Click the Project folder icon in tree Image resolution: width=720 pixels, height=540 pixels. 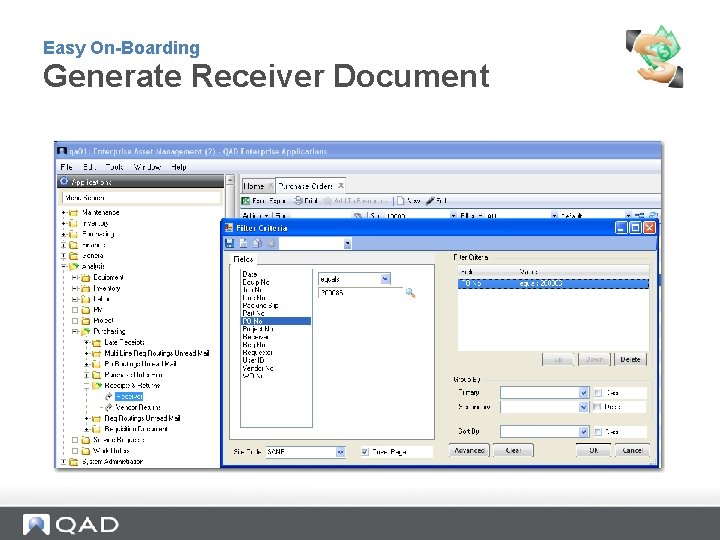point(85,321)
